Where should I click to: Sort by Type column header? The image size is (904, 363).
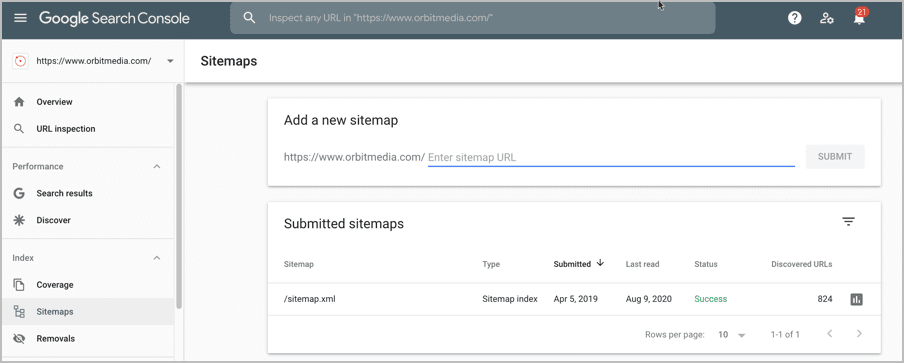click(491, 264)
